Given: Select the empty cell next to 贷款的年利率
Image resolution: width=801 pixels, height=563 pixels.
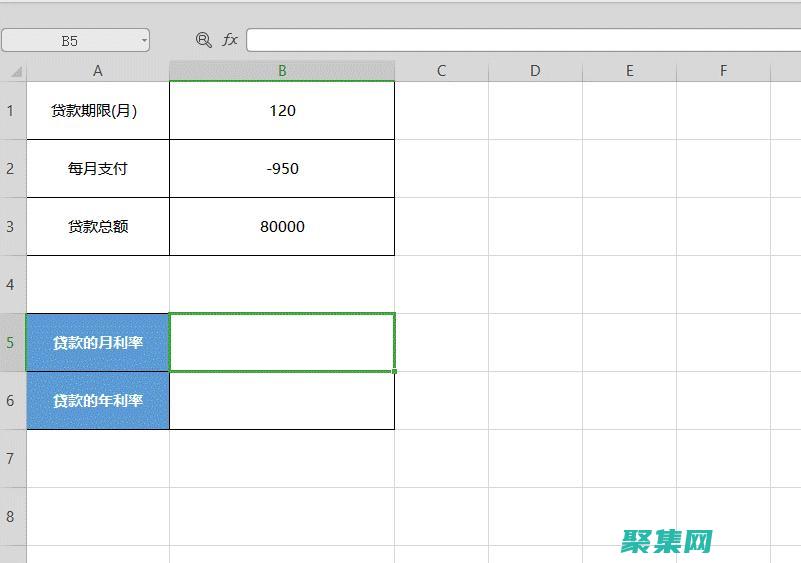Looking at the screenshot, I should (x=282, y=400).
